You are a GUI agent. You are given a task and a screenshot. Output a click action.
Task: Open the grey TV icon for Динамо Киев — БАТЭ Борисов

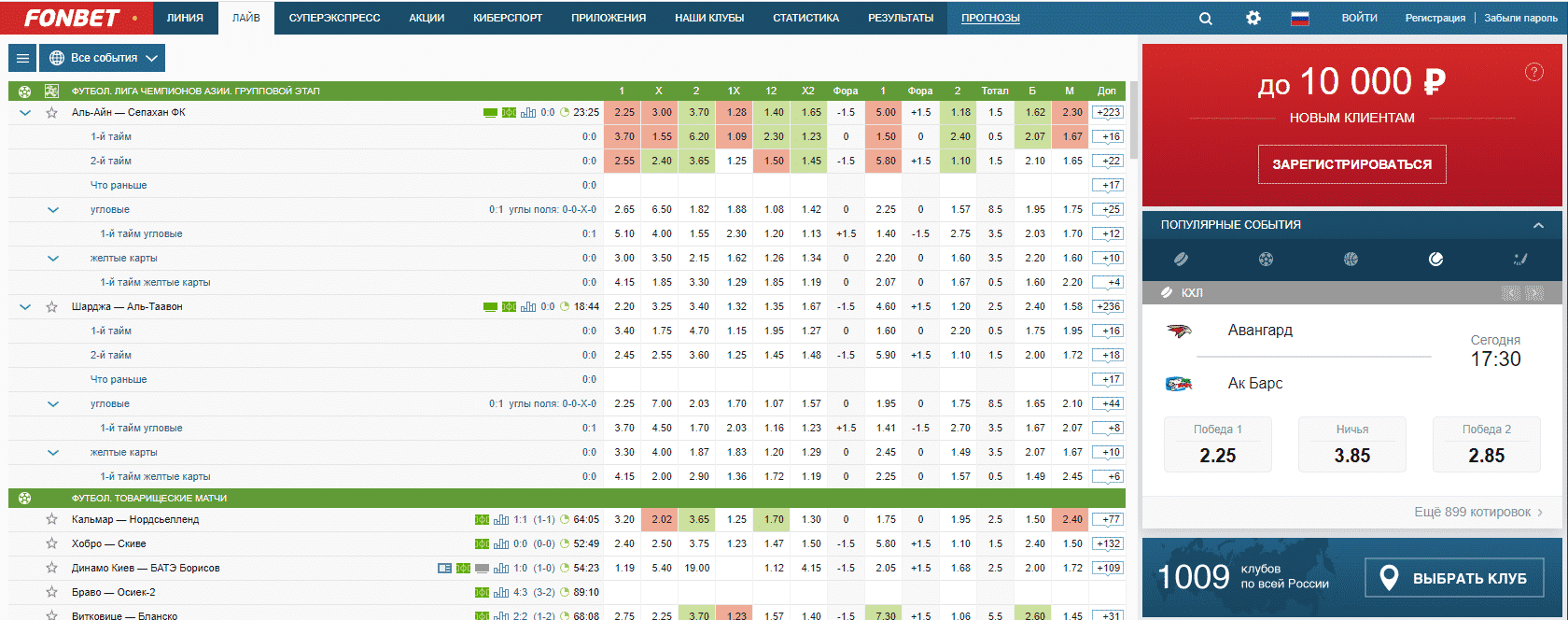click(x=482, y=569)
